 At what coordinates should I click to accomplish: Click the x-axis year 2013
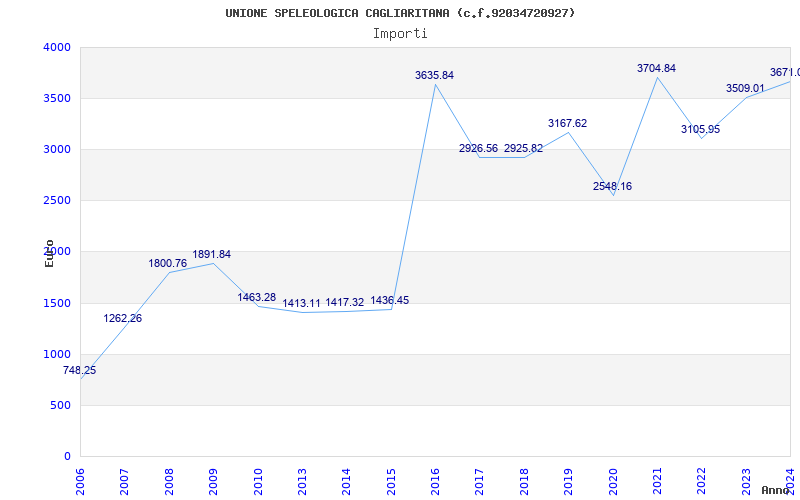(x=302, y=482)
